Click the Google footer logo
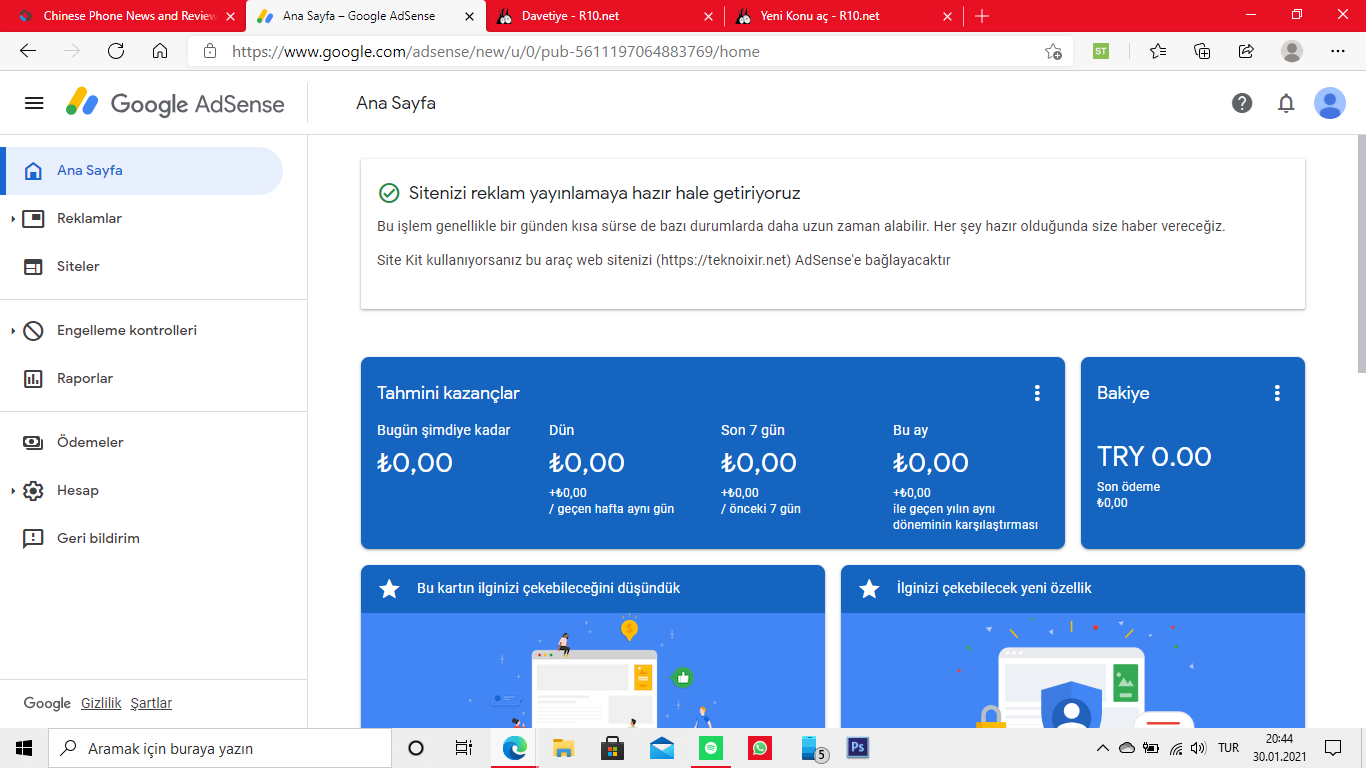Viewport: 1366px width, 768px height. click(47, 703)
